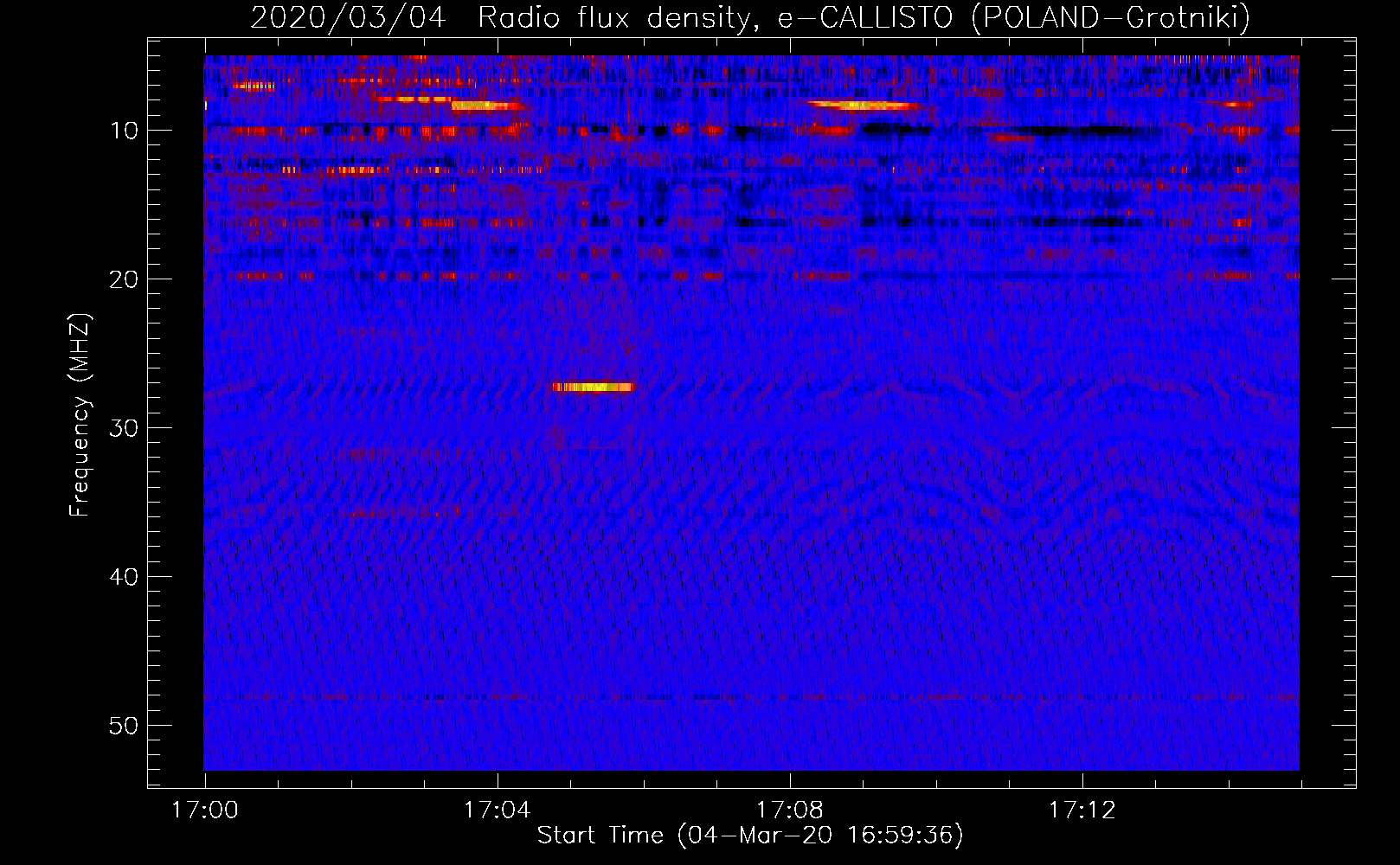Screen dimensions: 1400x865
Task: Click the 40 MHz frequency tick label
Action: coord(125,577)
